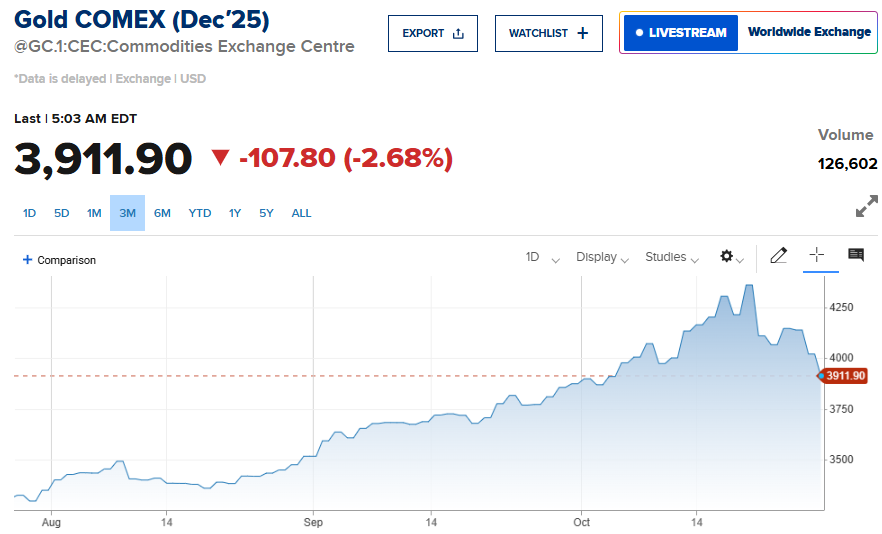
Task: Select the YTD time range tab
Action: pos(200,213)
